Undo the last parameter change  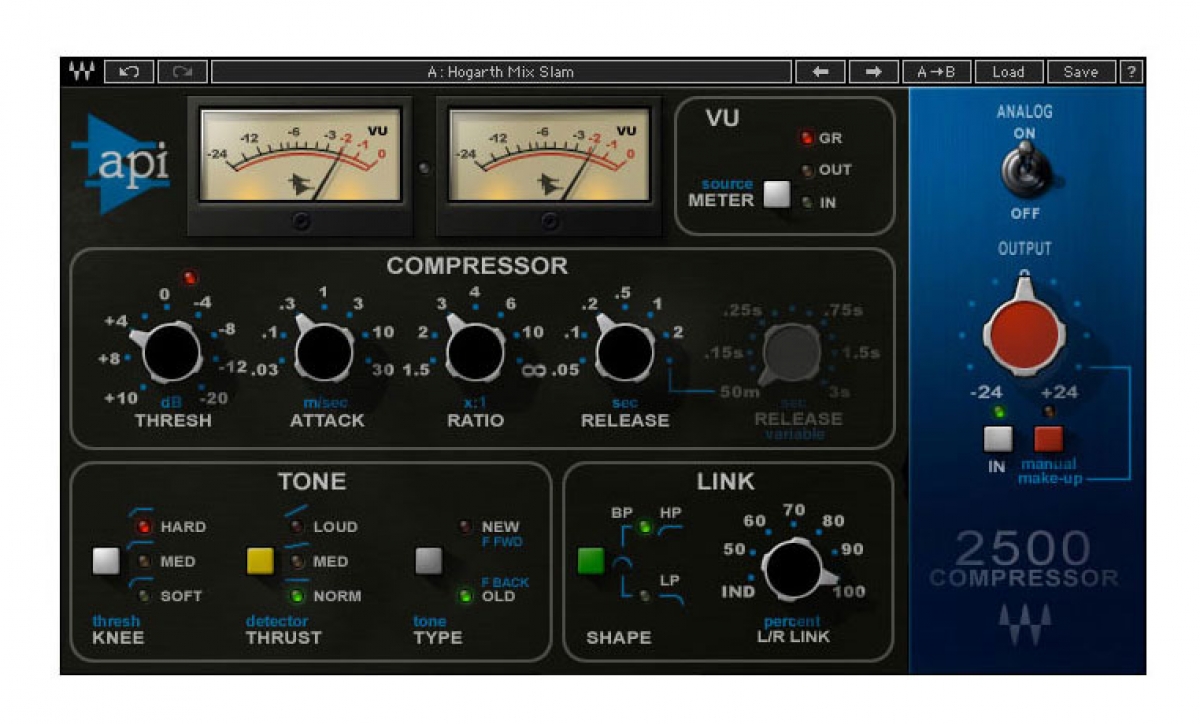128,72
